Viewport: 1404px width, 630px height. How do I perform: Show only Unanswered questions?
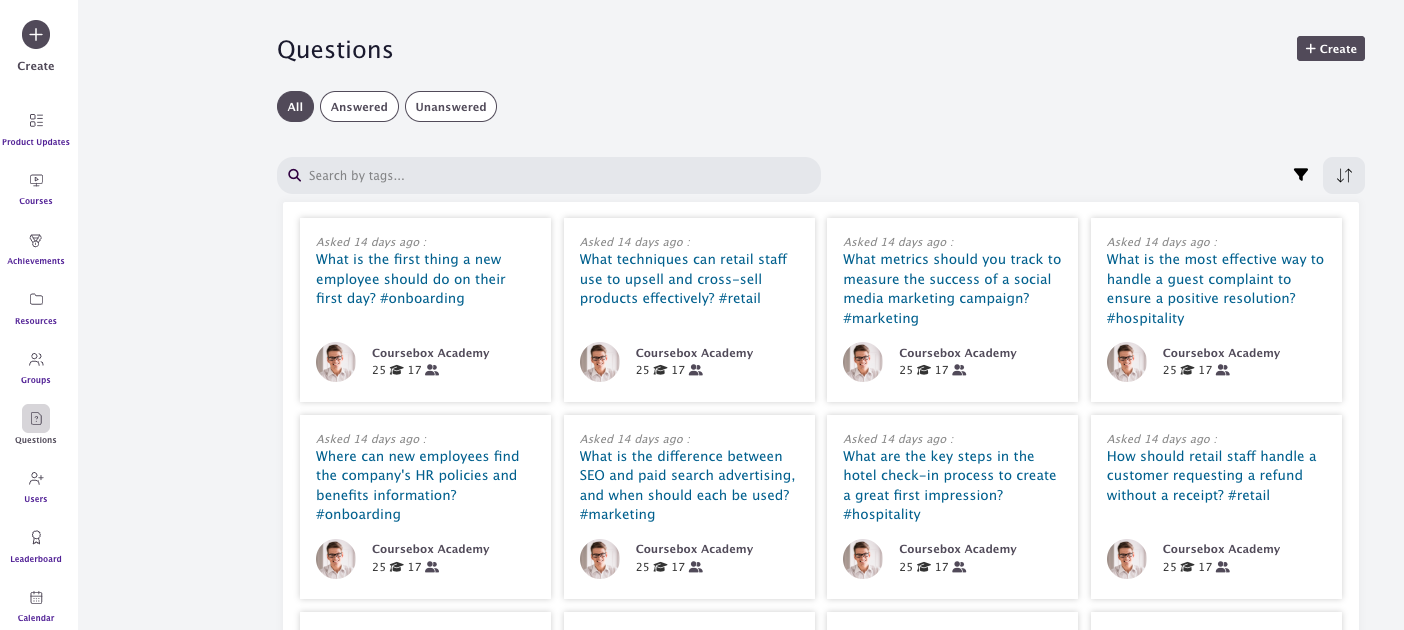coord(451,107)
